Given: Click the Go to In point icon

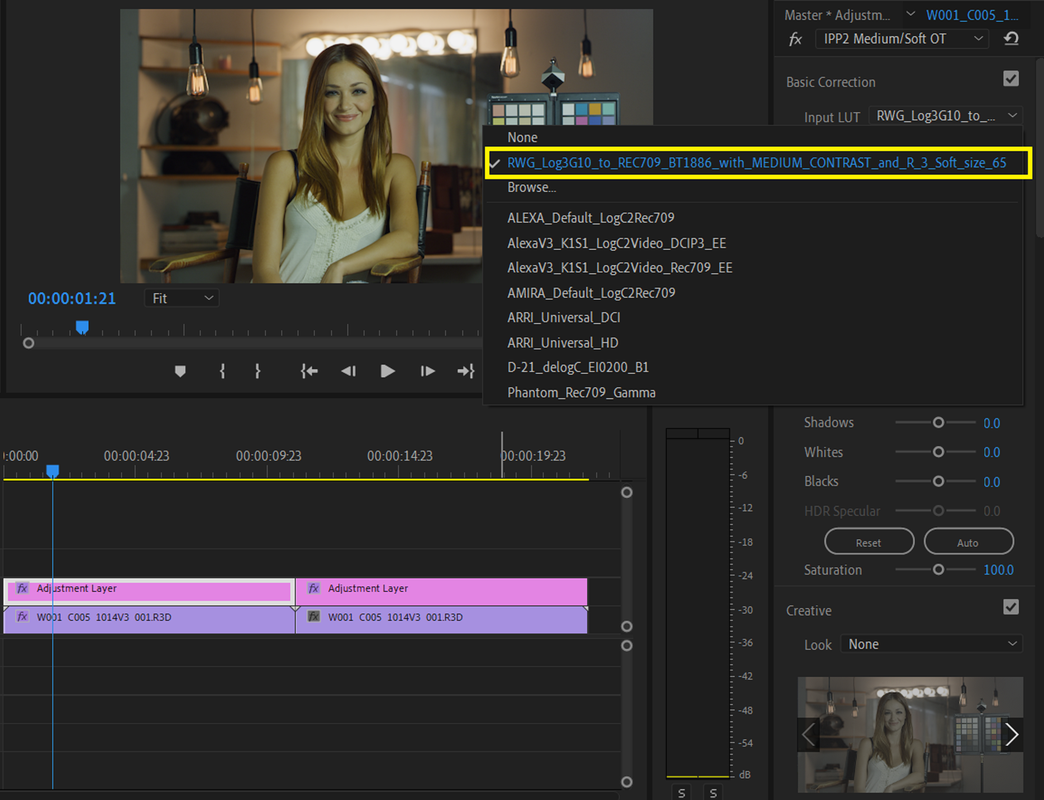Looking at the screenshot, I should [309, 371].
